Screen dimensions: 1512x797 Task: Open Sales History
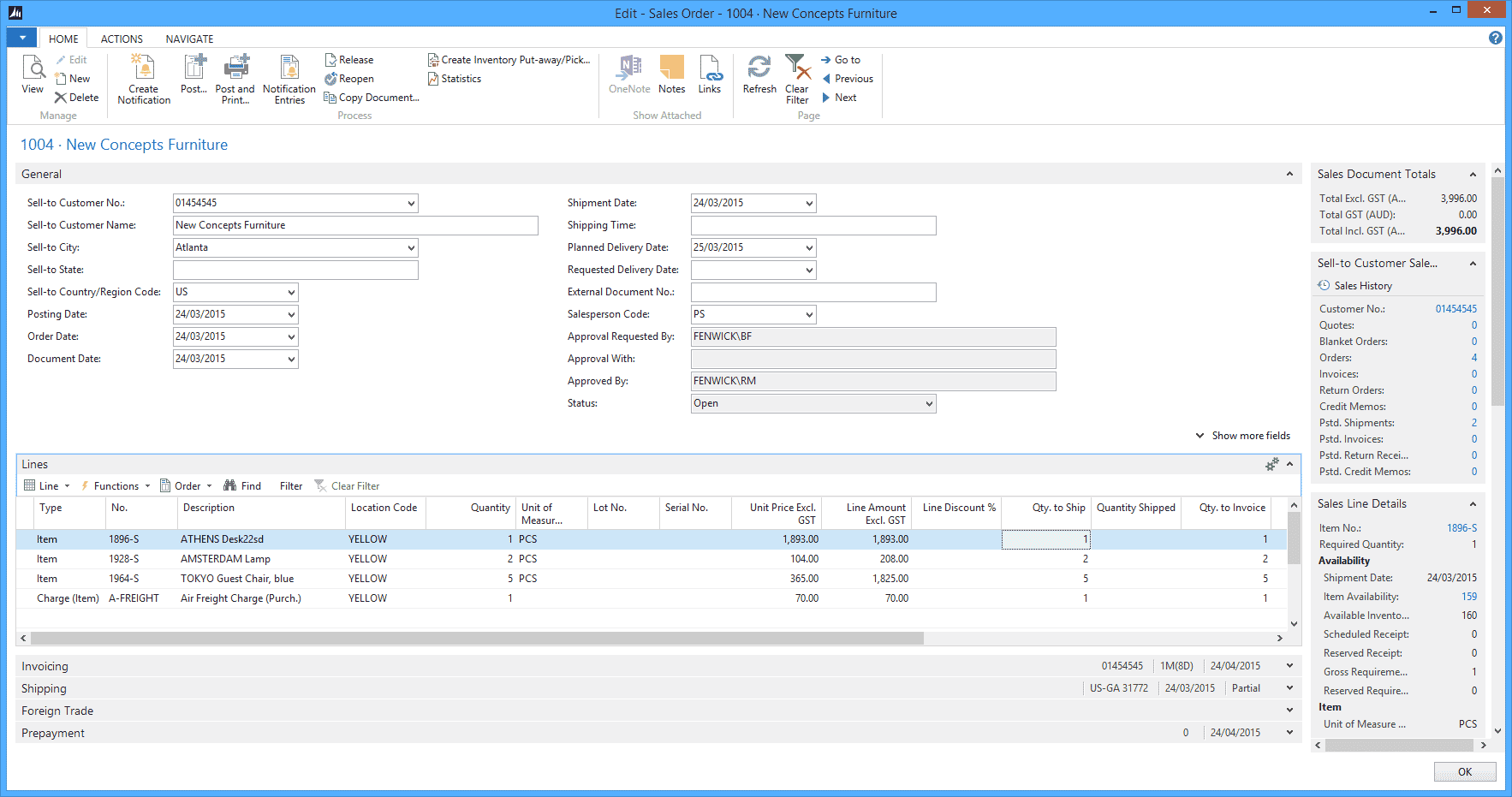(x=1355, y=286)
